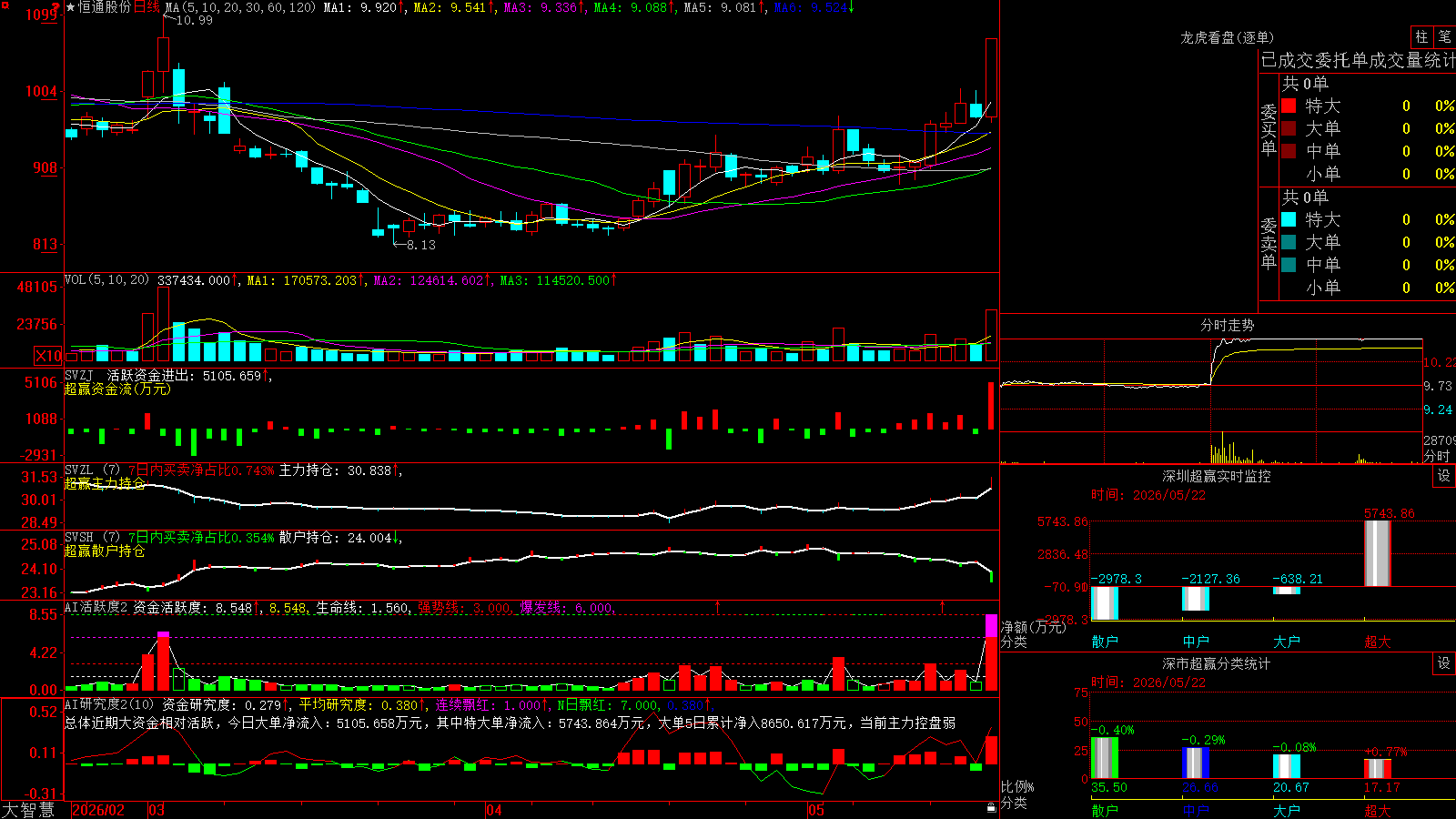This screenshot has width=1456, height=819.
Task: Click the 中户 label in 深圳超赢实时监控
Action: pyautogui.click(x=1196, y=642)
